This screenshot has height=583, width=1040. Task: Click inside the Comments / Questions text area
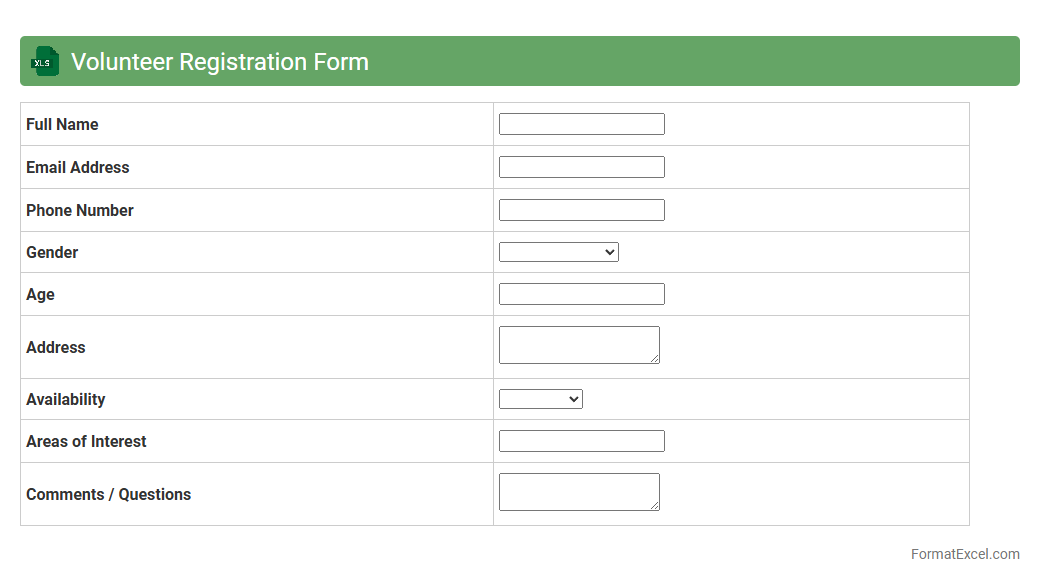click(578, 492)
